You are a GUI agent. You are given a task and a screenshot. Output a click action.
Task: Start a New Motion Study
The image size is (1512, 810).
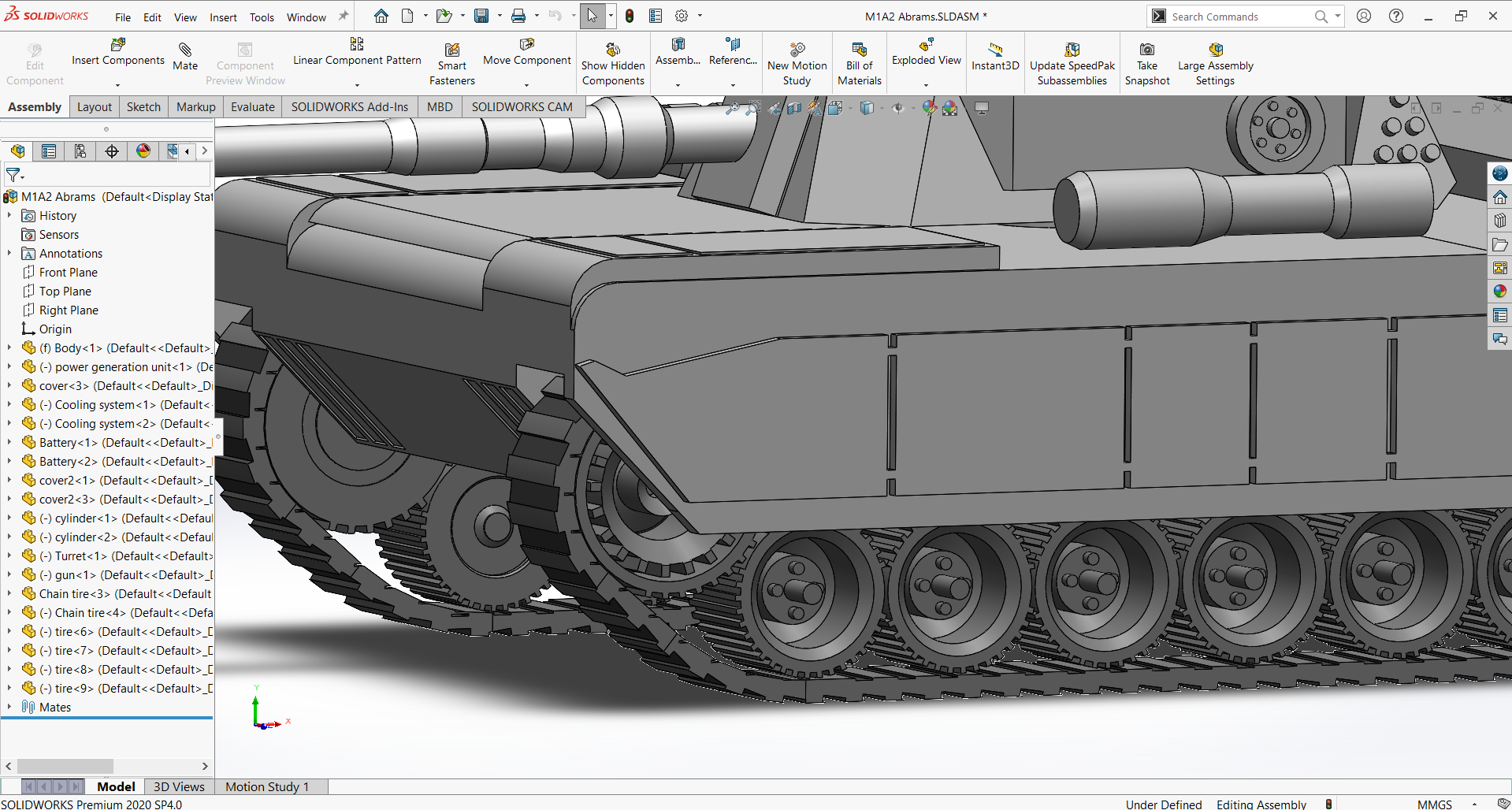[797, 64]
